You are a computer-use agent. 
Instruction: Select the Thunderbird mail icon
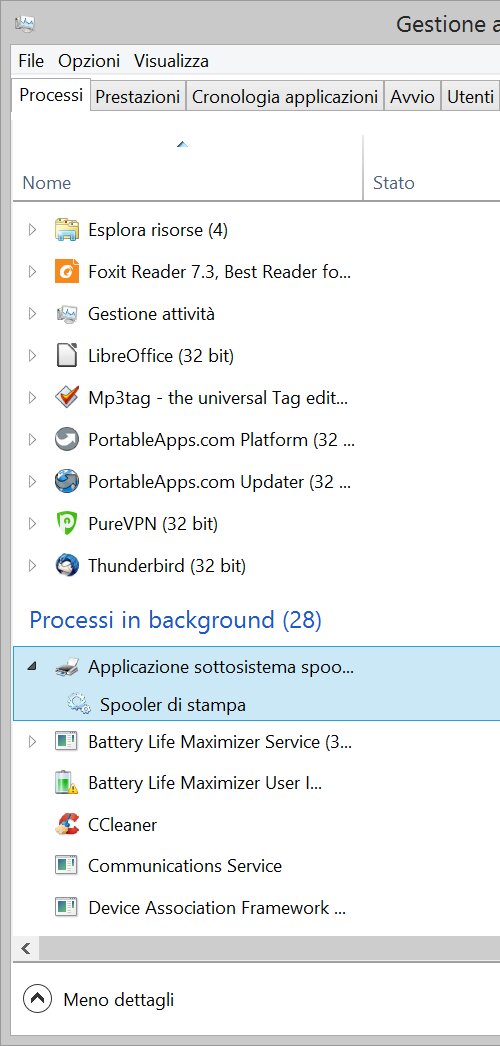click(67, 566)
